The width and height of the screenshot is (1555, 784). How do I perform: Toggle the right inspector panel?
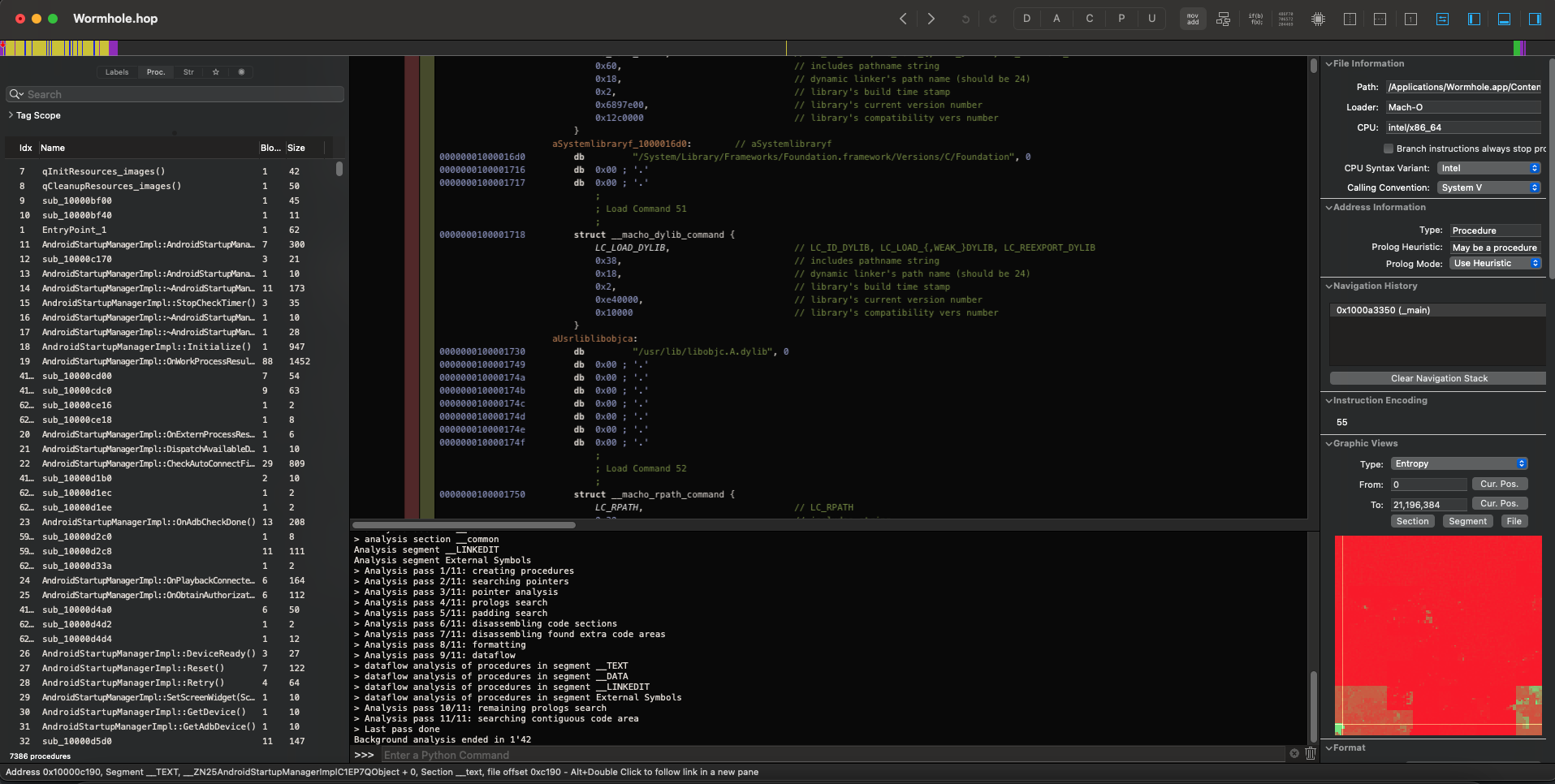point(1535,19)
